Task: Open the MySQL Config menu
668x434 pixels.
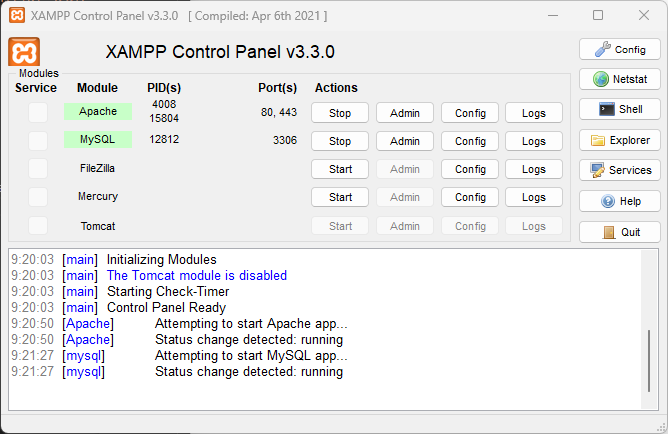Action: (470, 141)
